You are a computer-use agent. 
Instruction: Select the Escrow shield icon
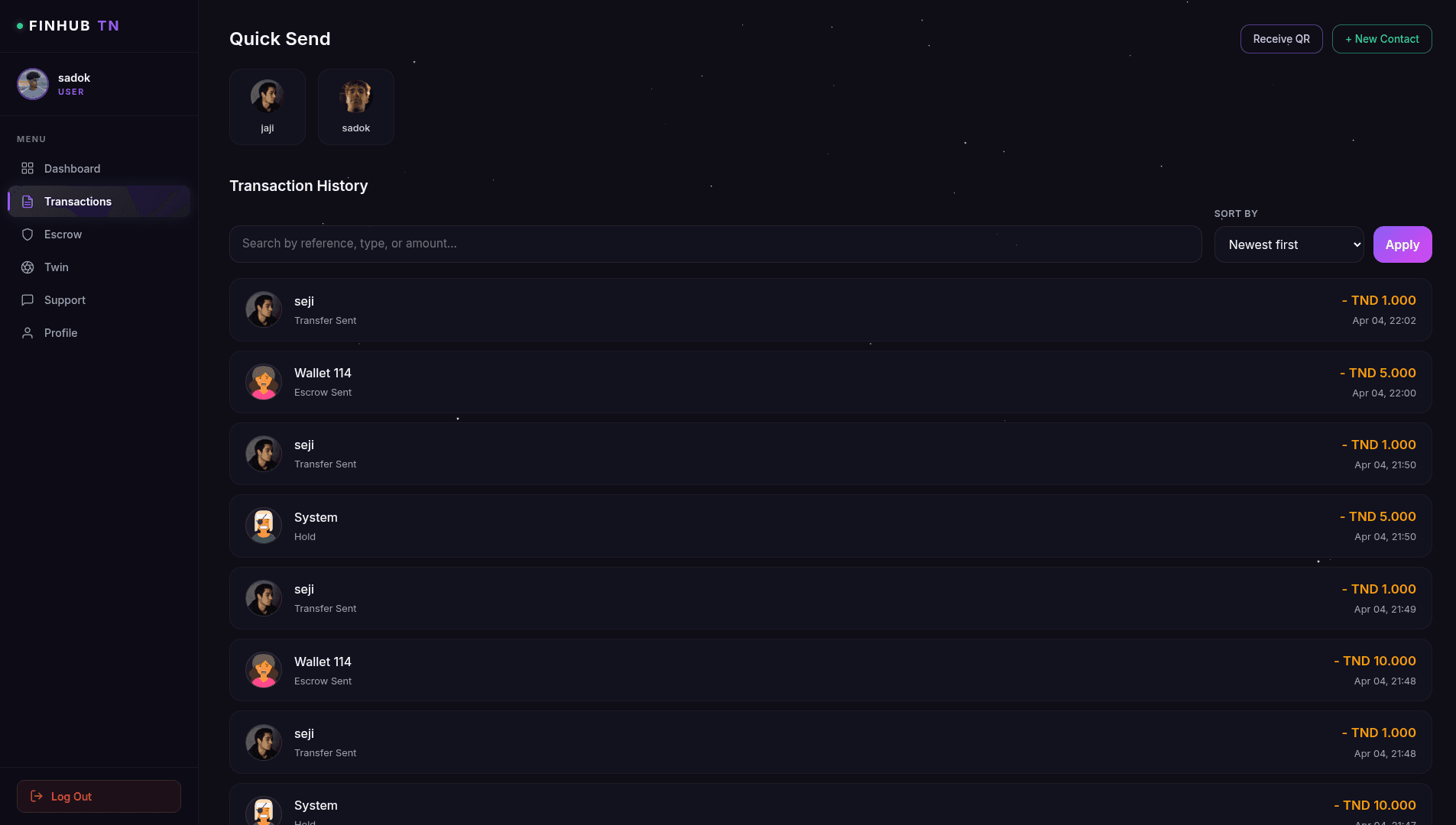[x=28, y=234]
